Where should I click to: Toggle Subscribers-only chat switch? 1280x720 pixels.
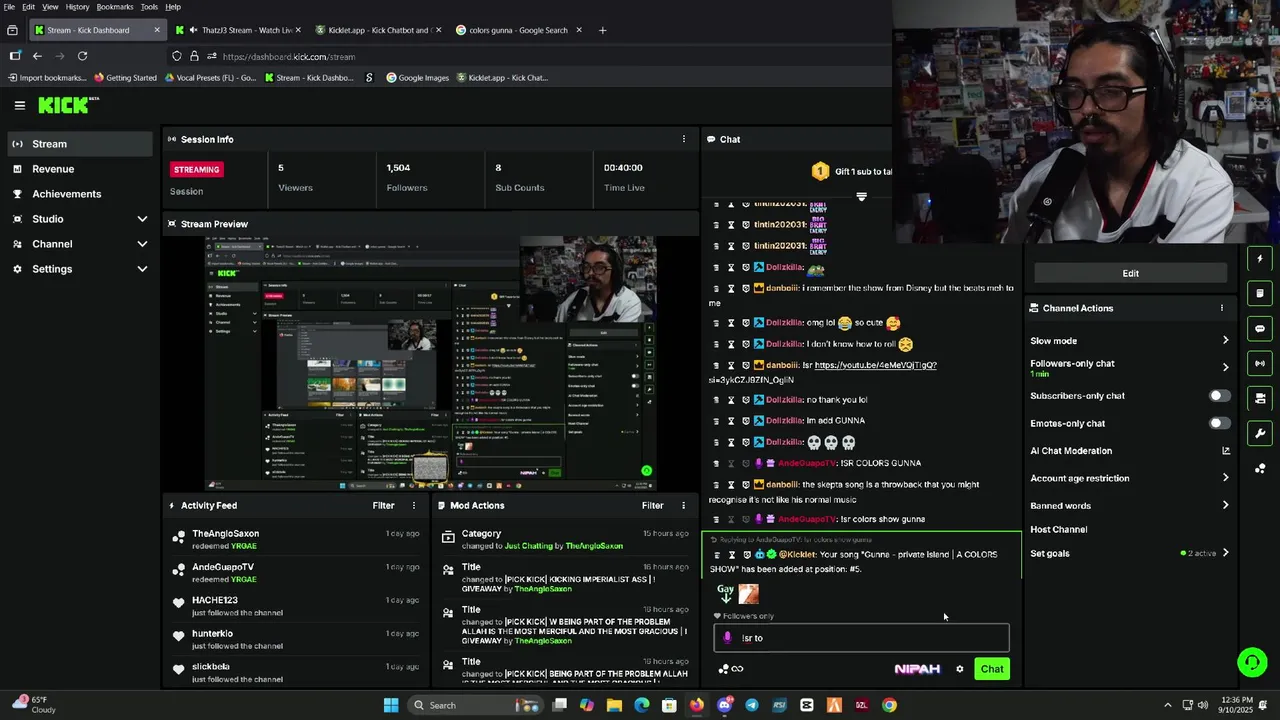(x=1219, y=396)
